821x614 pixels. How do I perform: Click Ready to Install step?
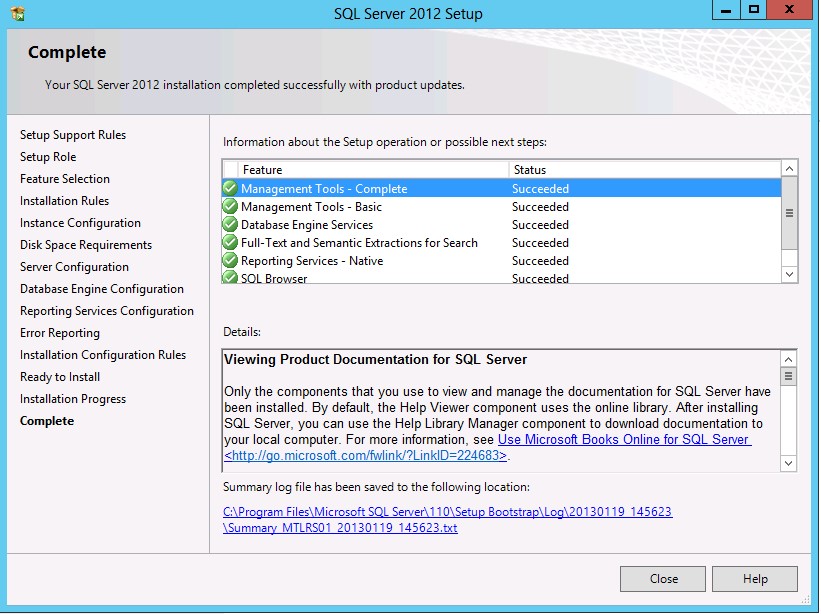coord(60,377)
